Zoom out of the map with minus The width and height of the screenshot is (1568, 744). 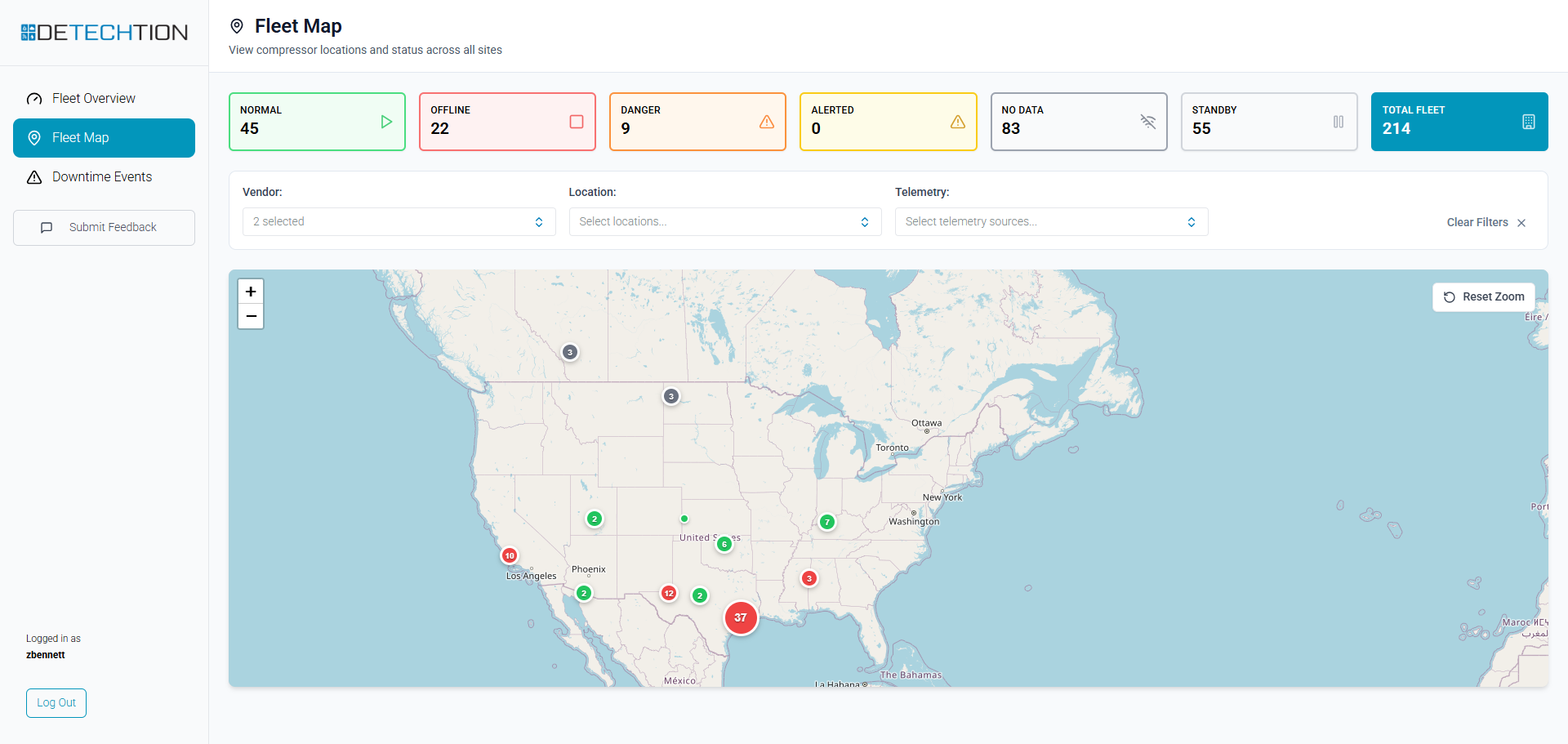(x=251, y=316)
